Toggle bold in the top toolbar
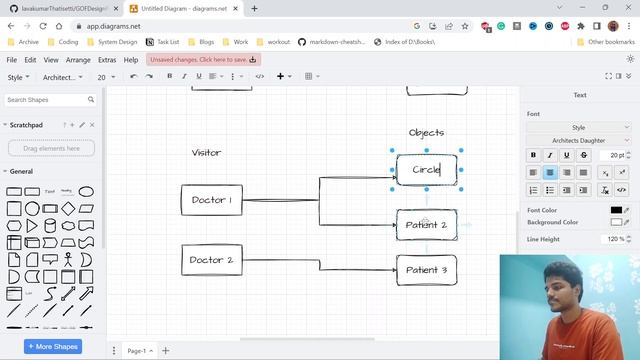Image resolution: width=640 pixels, height=360 pixels. (x=170, y=76)
